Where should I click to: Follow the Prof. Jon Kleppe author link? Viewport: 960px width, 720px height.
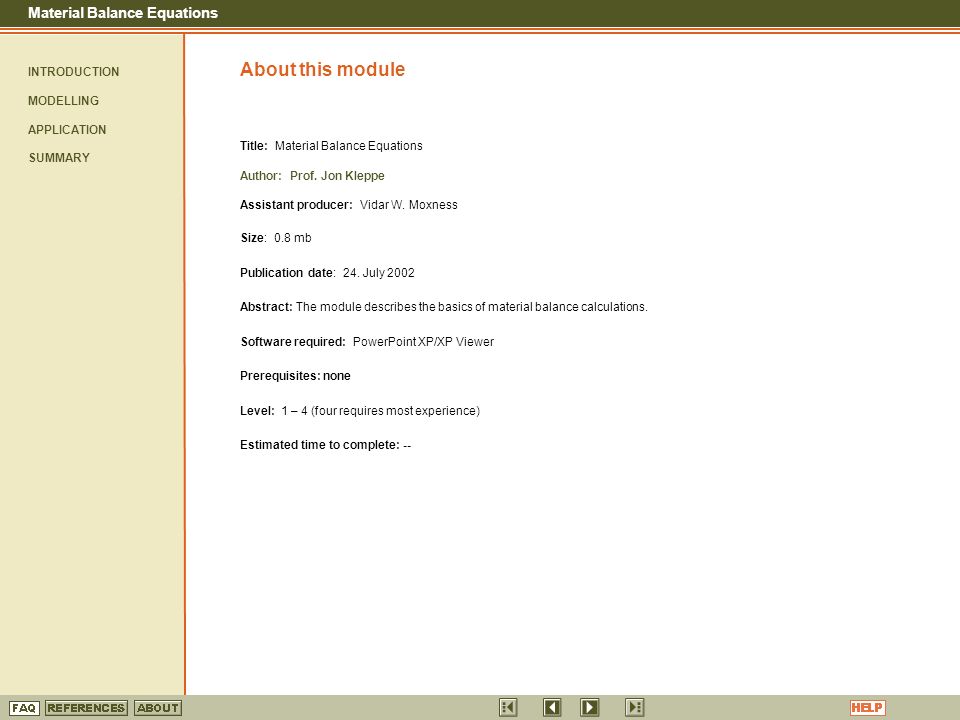(337, 176)
